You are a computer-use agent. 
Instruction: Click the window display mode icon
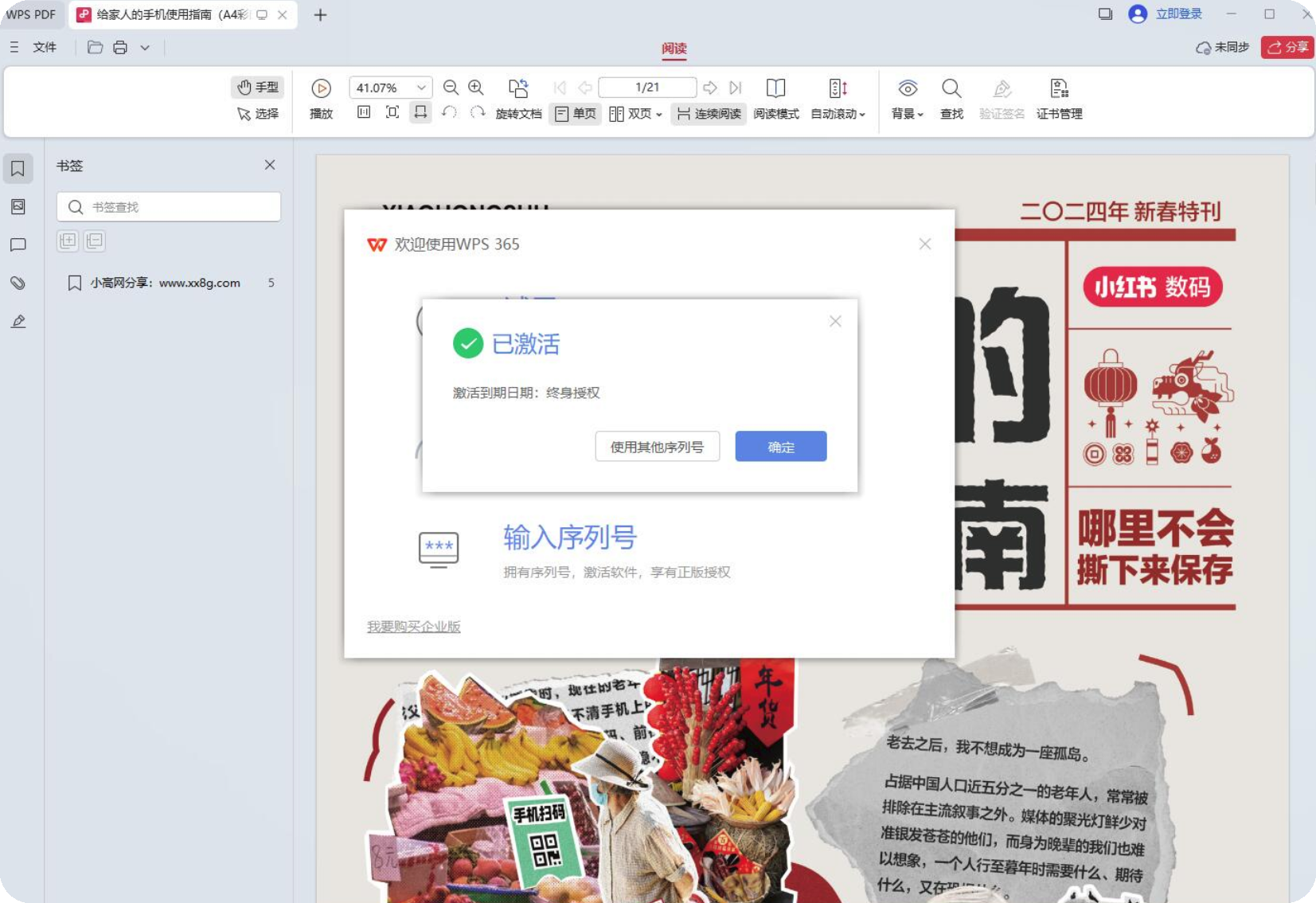1105,14
